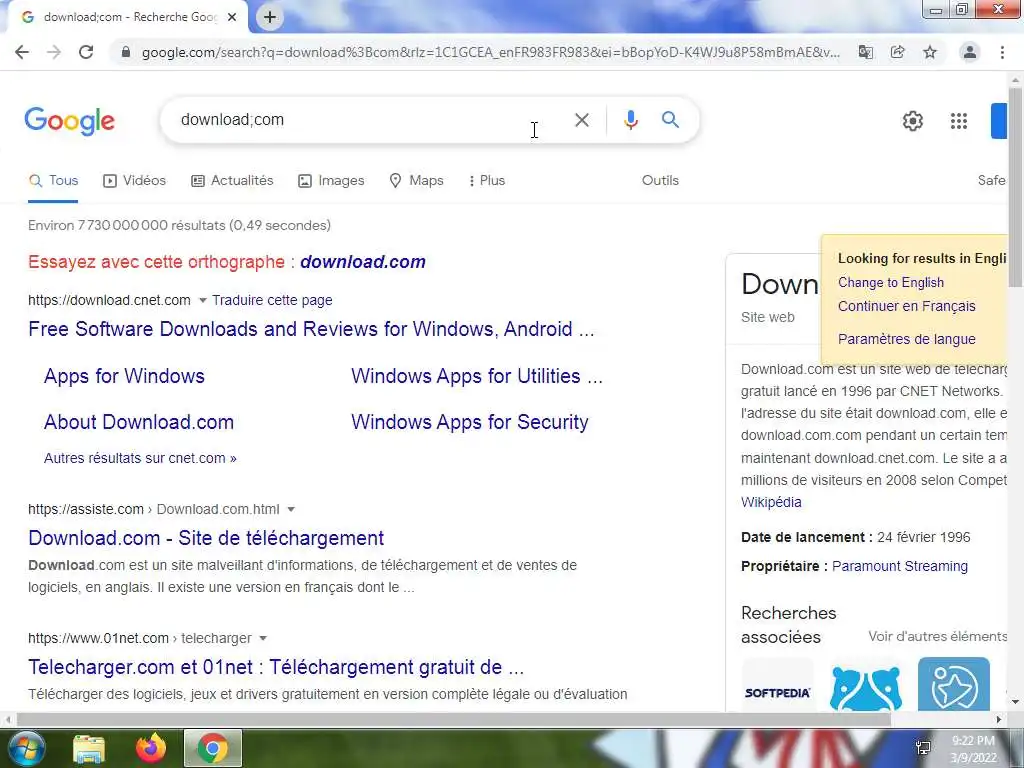Launch Firefox from the taskbar
1024x768 pixels.
point(151,748)
